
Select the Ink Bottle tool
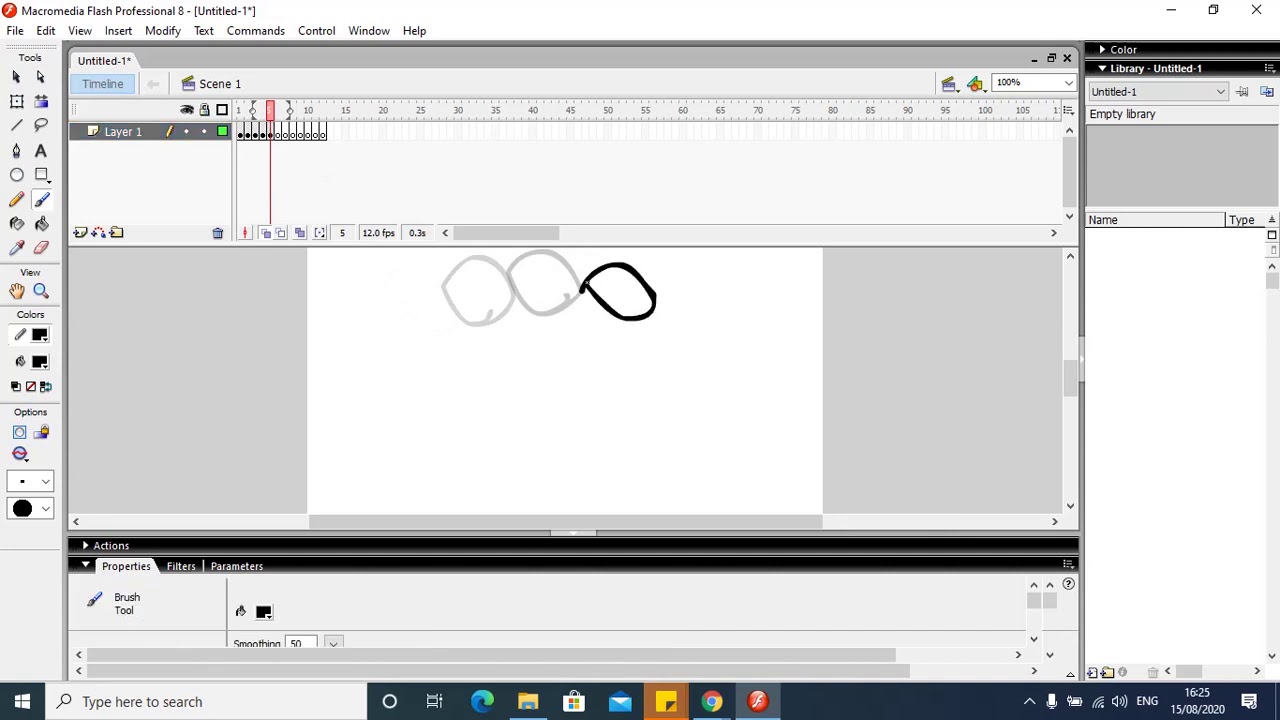(x=16, y=224)
